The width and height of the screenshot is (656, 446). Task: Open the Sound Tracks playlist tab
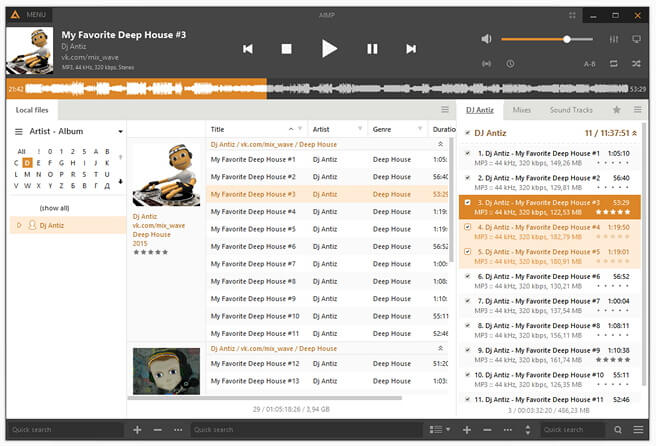pos(571,110)
